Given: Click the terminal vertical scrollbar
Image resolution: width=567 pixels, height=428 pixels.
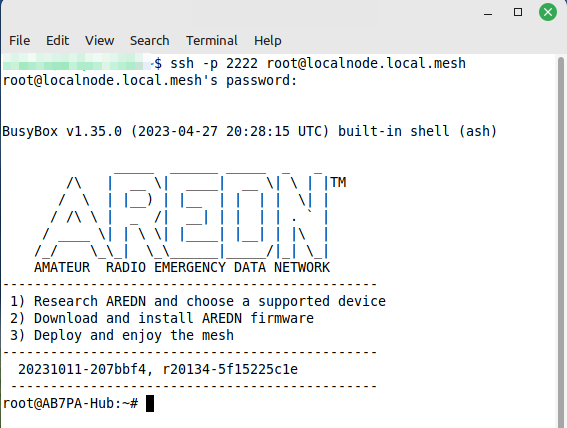Looking at the screenshot, I should tap(560, 241).
